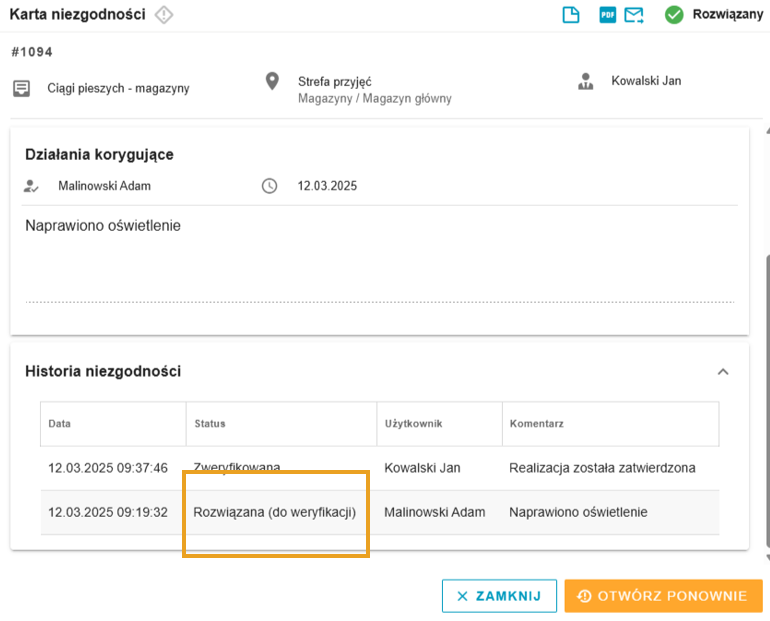Image resolution: width=770 pixels, height=621 pixels.
Task: Click the warning diamond icon by title
Action: pos(164,15)
